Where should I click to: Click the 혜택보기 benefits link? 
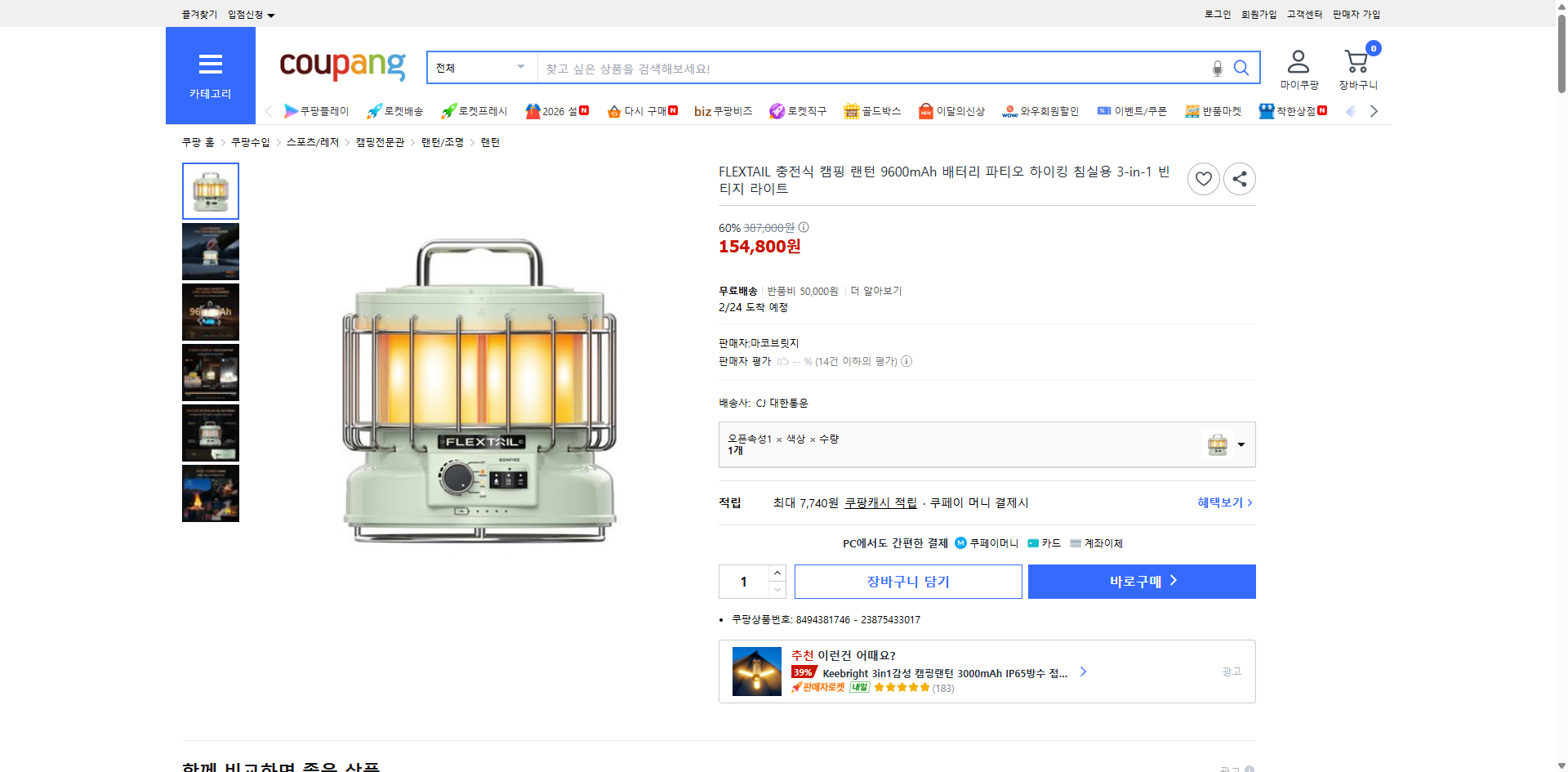(1220, 502)
